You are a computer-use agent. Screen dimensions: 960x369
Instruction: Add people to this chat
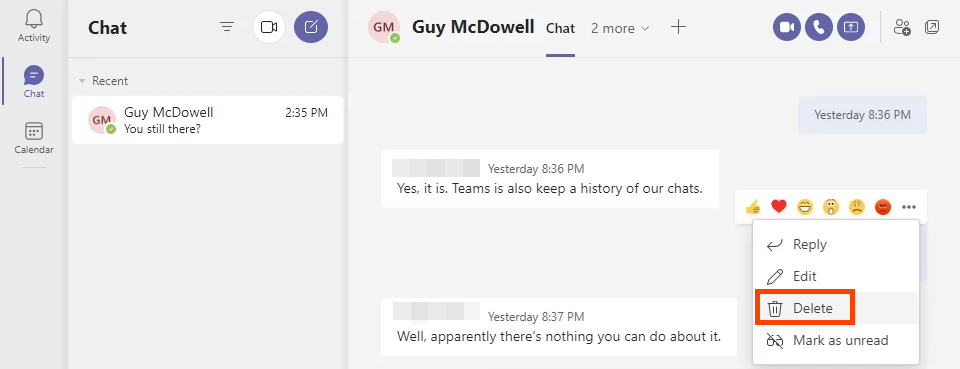coord(902,28)
